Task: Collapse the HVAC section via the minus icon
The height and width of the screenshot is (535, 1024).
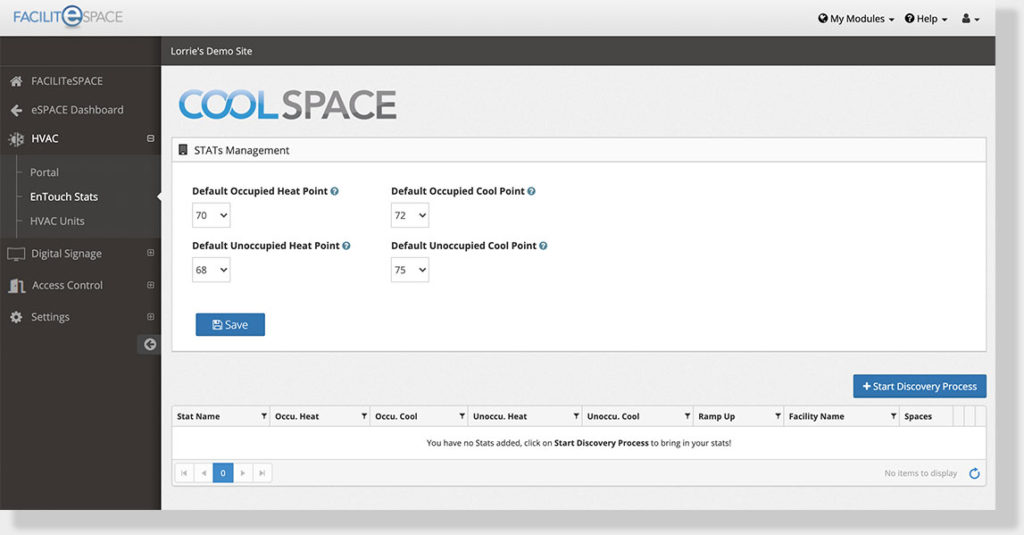Action: click(x=150, y=138)
